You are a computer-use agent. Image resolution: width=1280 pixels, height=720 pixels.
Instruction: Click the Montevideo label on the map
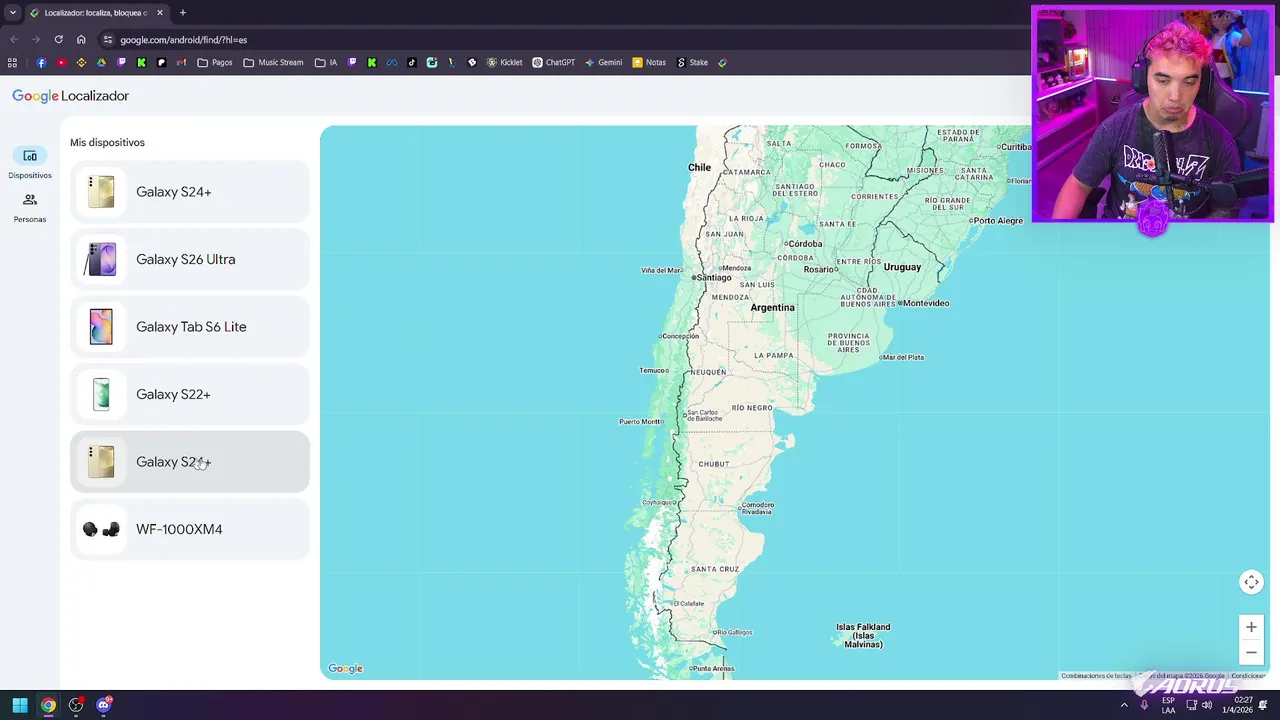coord(926,303)
